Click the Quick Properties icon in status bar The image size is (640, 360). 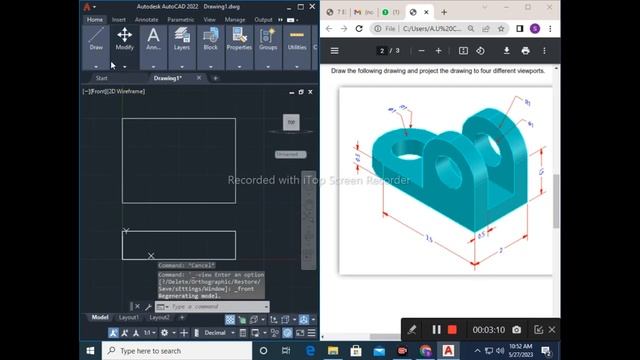[243, 333]
